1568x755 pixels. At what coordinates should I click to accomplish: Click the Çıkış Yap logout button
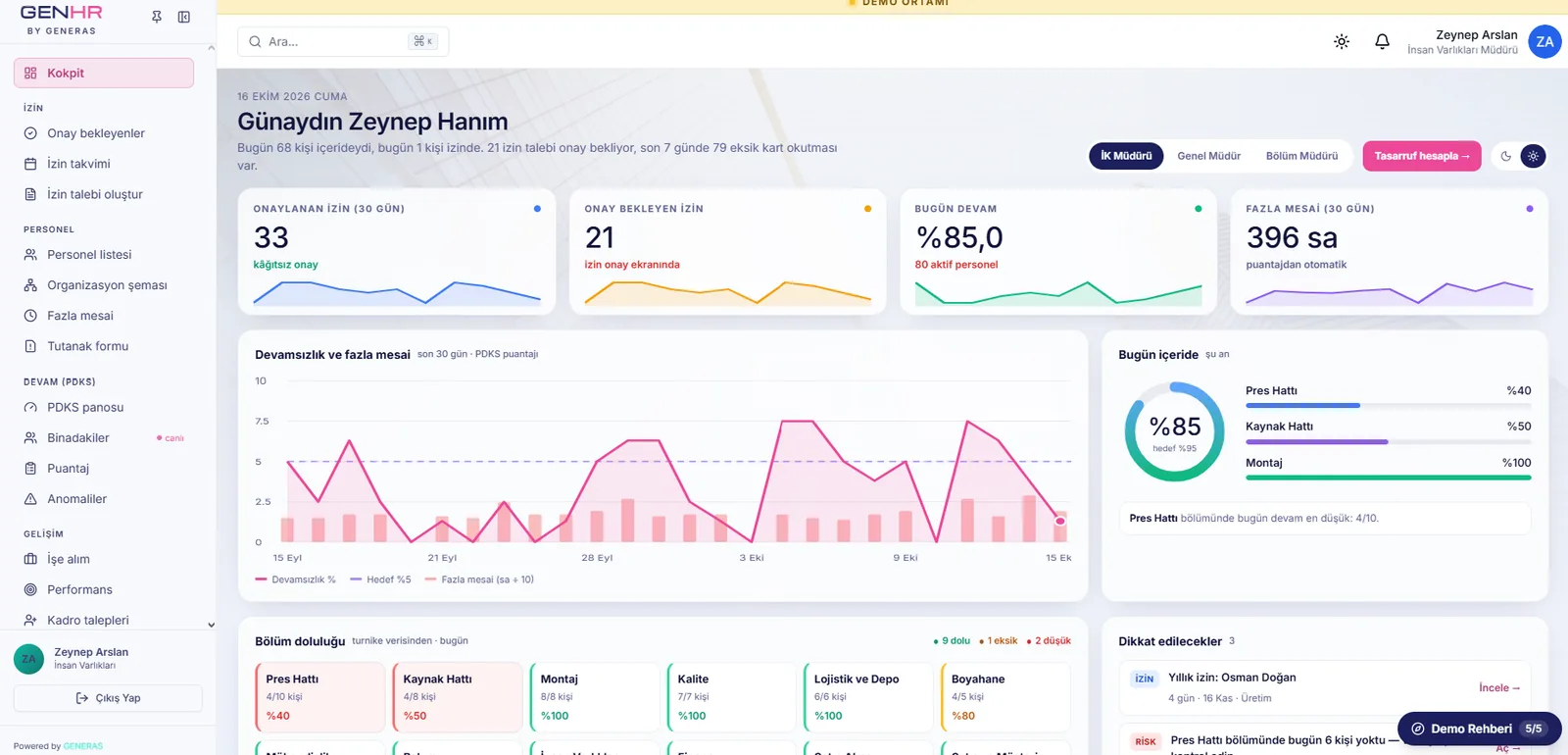pyautogui.click(x=108, y=698)
